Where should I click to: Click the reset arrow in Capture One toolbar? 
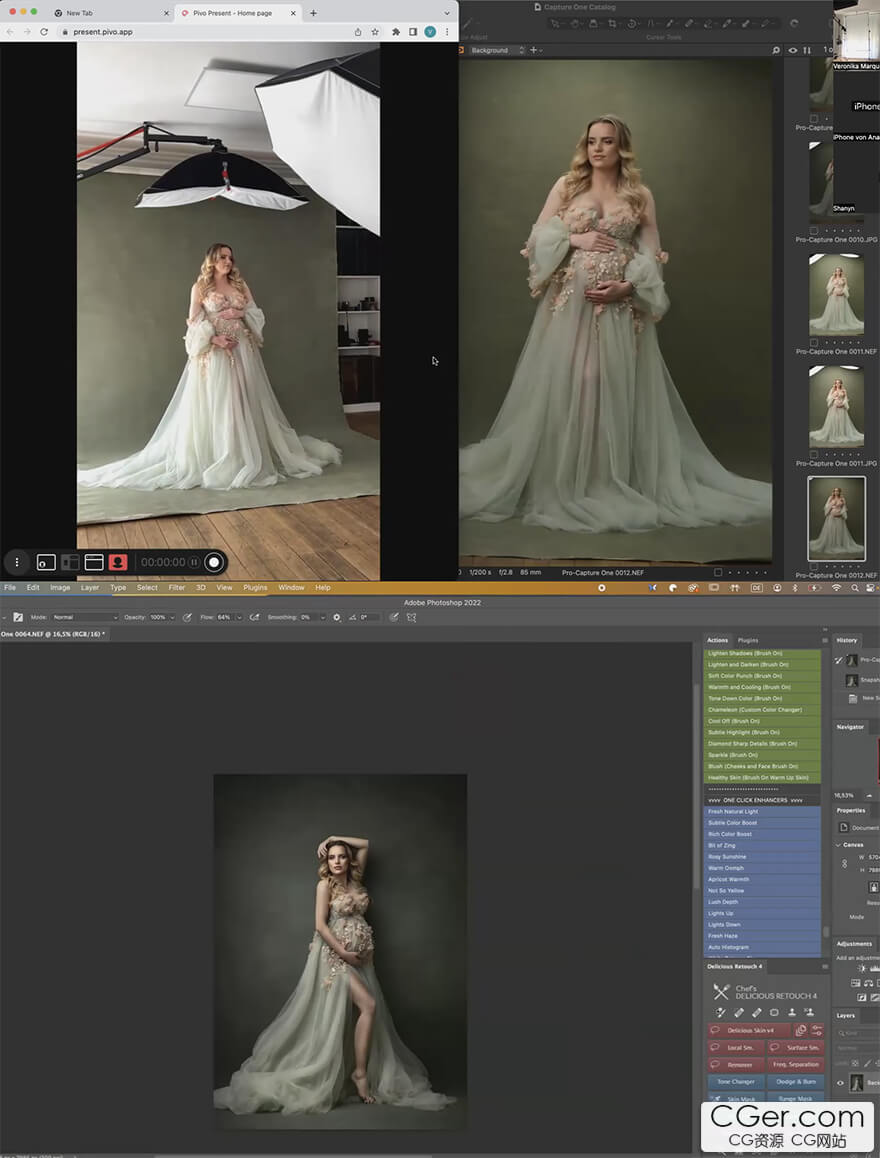pos(794,23)
